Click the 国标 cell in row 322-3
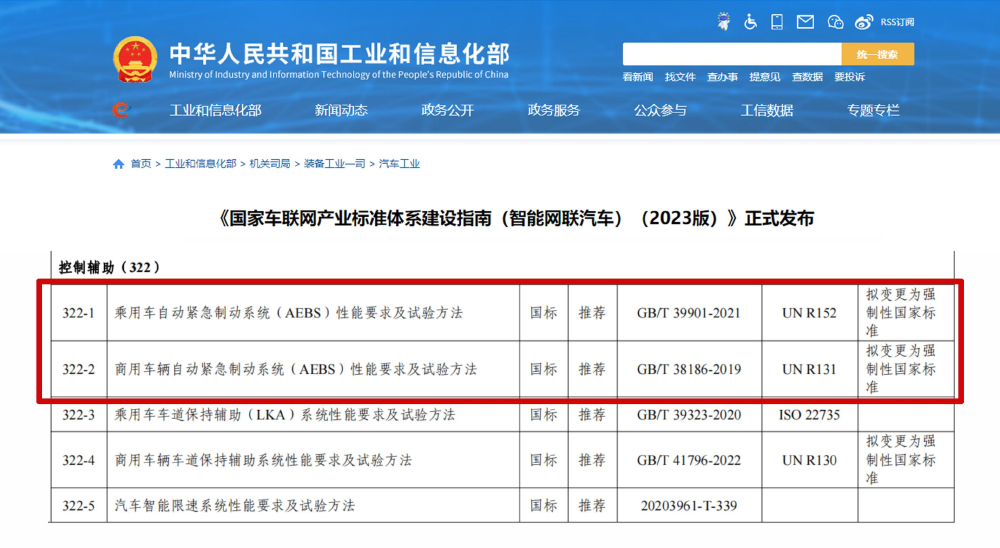The image size is (1000, 548). coord(543,415)
